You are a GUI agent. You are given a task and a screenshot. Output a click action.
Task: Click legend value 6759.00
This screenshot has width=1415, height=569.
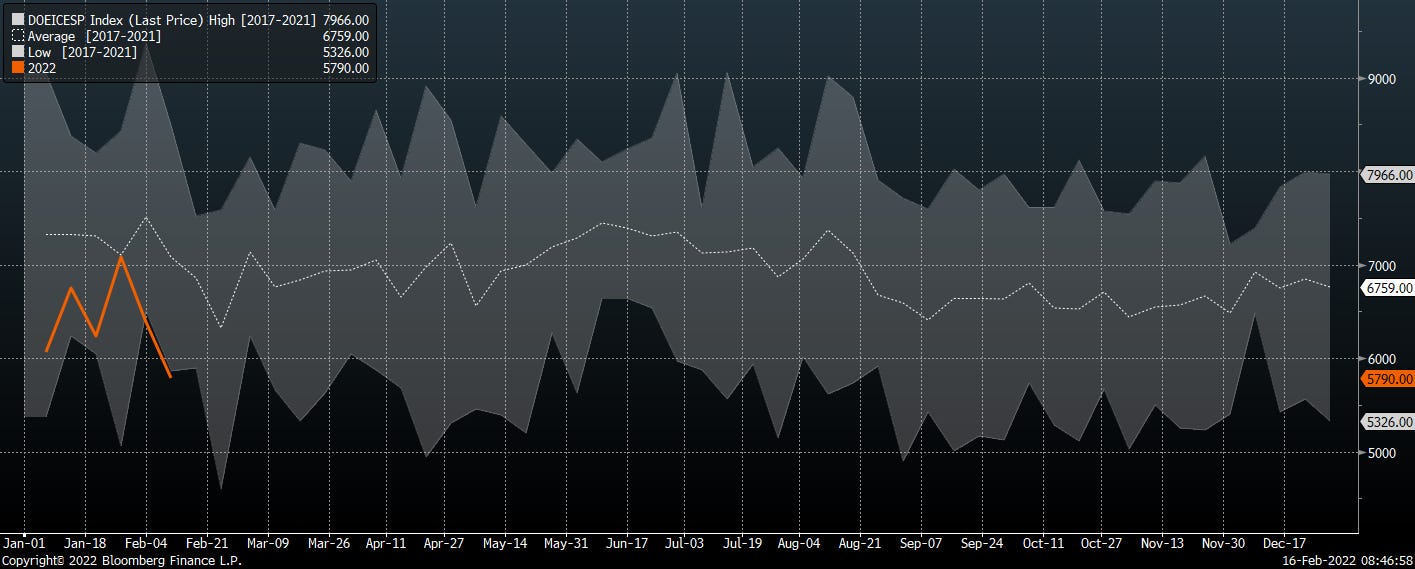tap(346, 36)
